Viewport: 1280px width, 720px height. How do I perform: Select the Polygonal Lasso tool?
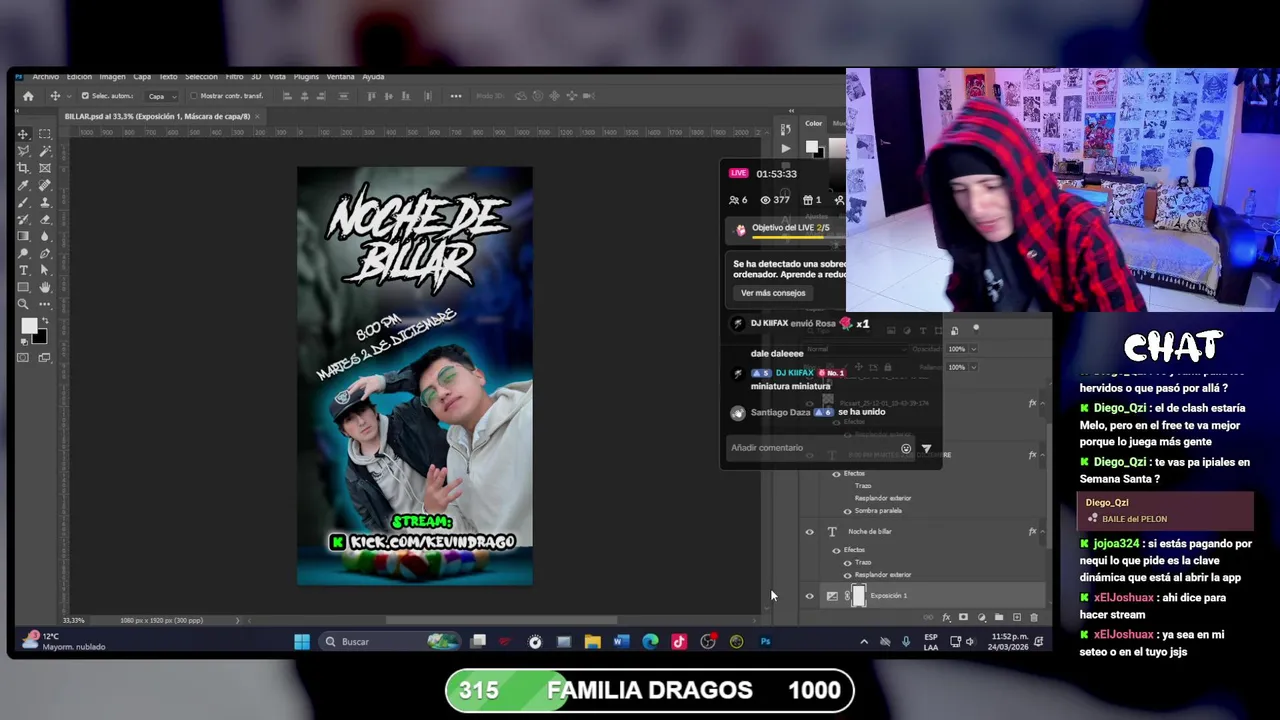tap(23, 151)
